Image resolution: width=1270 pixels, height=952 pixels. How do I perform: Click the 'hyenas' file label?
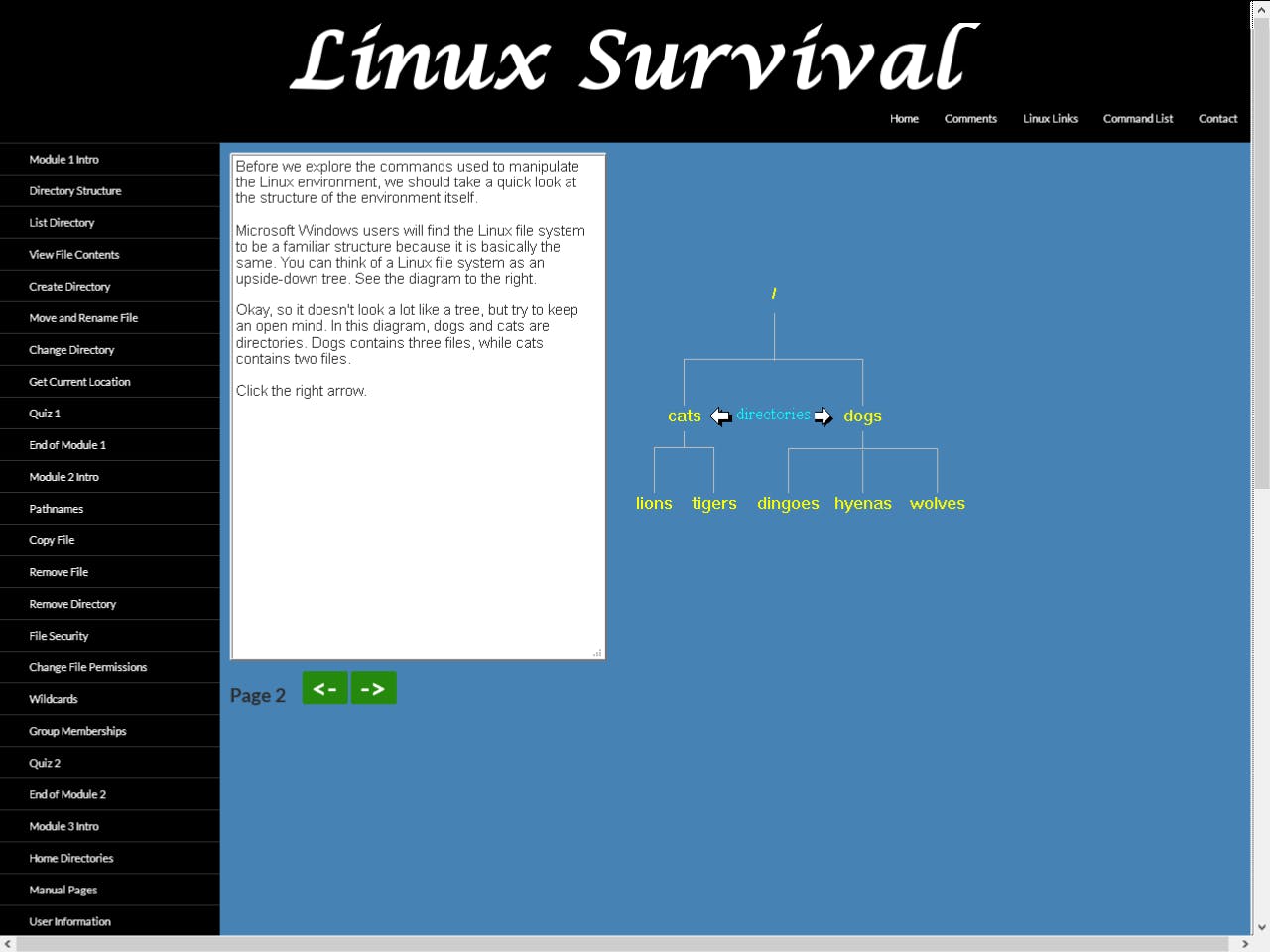point(863,504)
